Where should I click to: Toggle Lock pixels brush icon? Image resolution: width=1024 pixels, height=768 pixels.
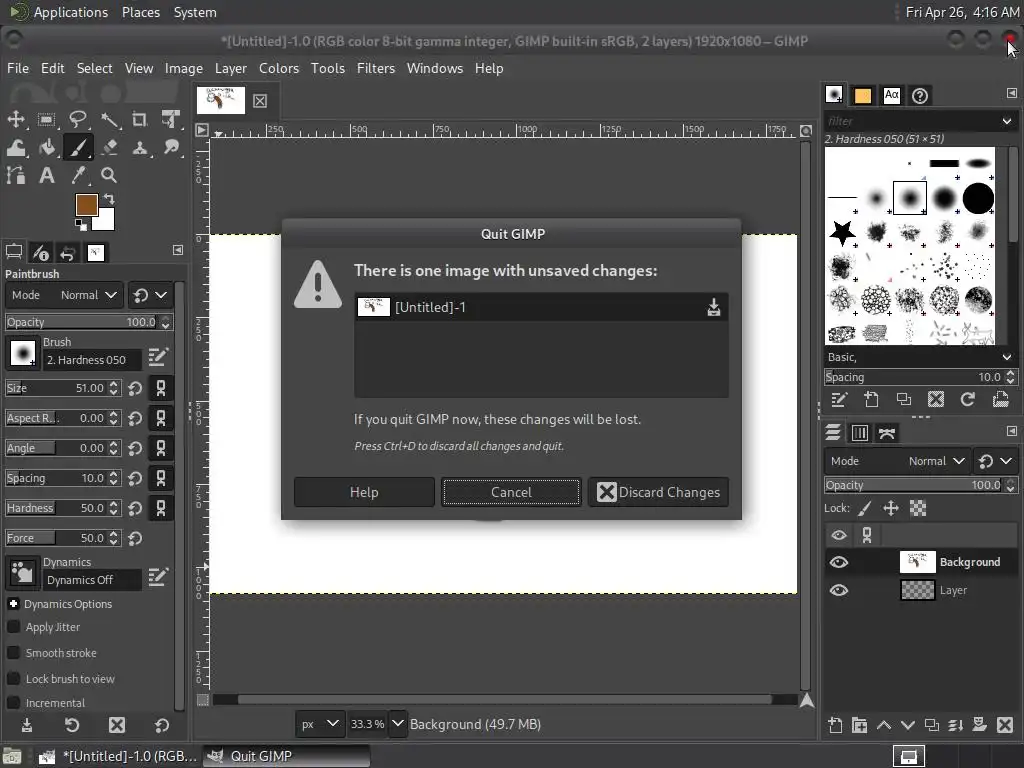(x=865, y=508)
